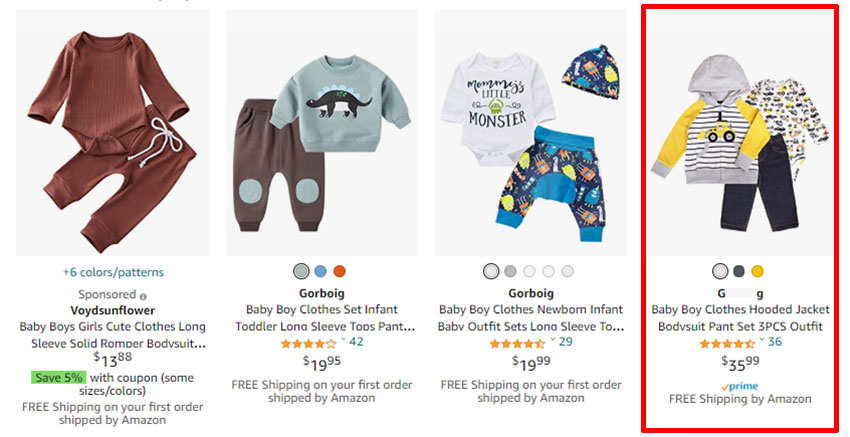Click star rating of Little Monster outfit

click(516, 343)
